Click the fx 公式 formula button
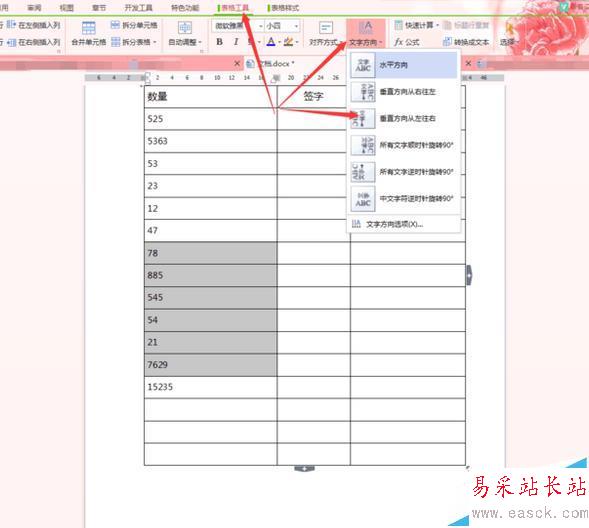Viewport: 589px width, 528px height. (x=407, y=42)
